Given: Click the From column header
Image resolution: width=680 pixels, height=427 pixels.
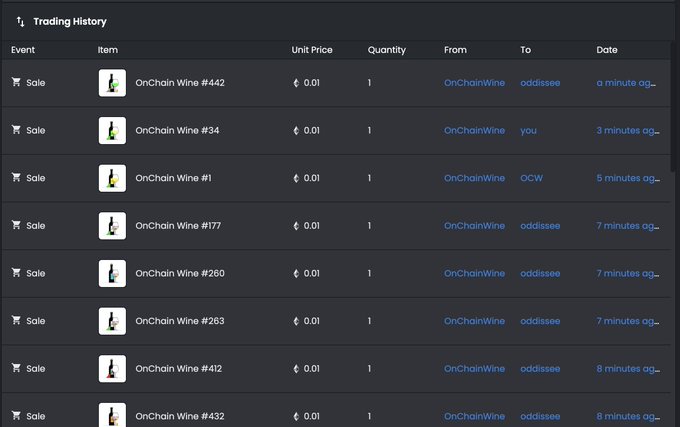Looking at the screenshot, I should coord(455,50).
